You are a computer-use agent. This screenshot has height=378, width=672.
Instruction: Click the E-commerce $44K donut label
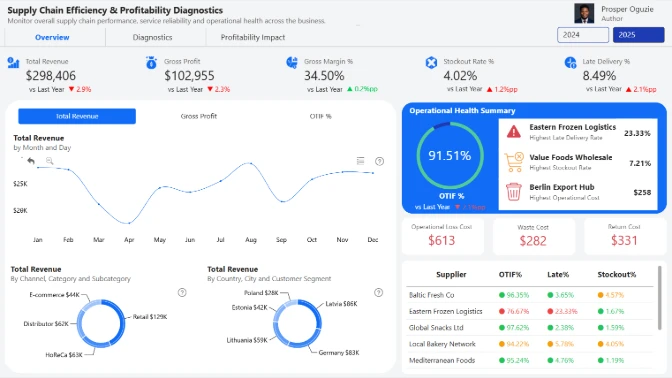point(54,295)
